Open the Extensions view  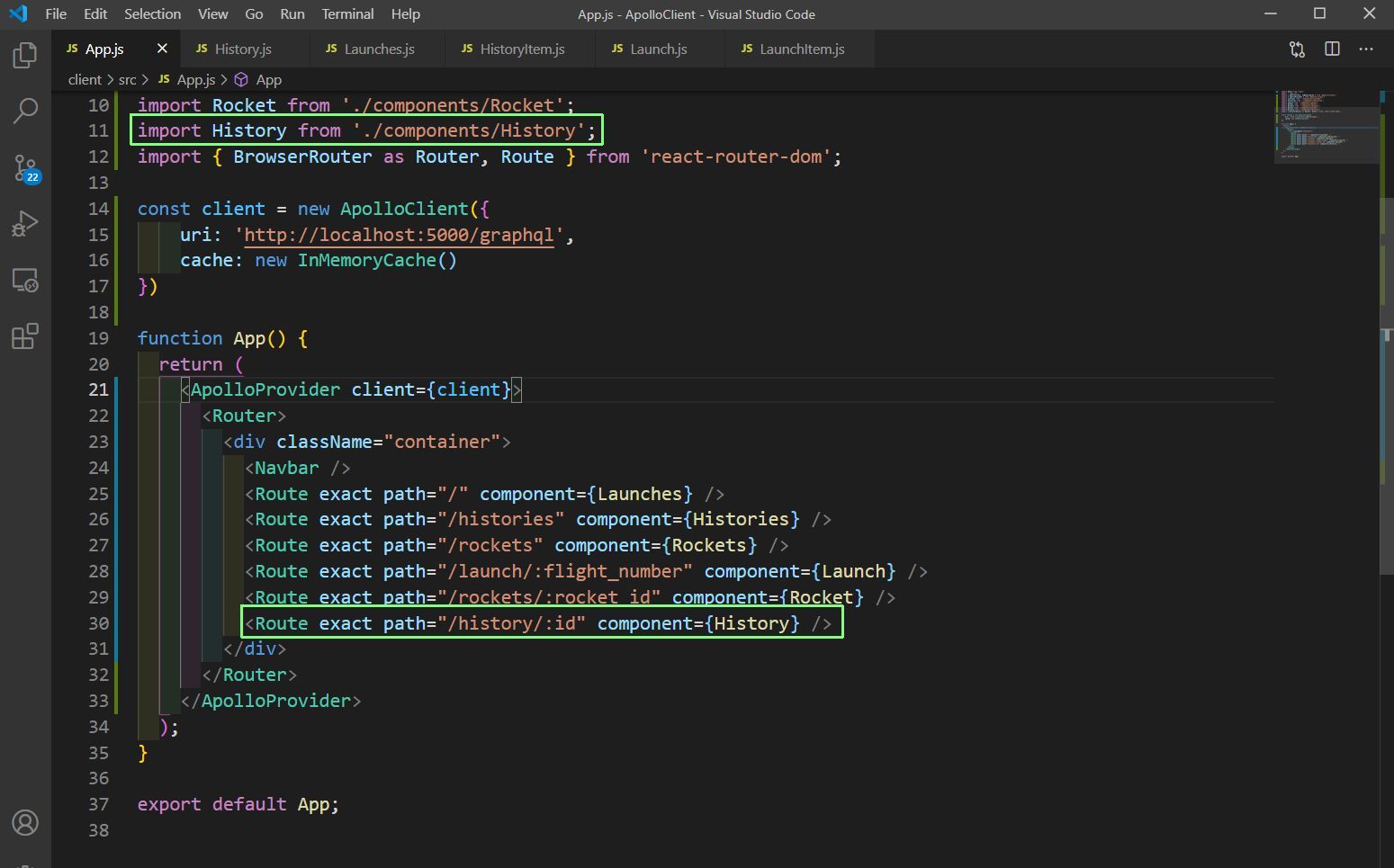coord(25,336)
